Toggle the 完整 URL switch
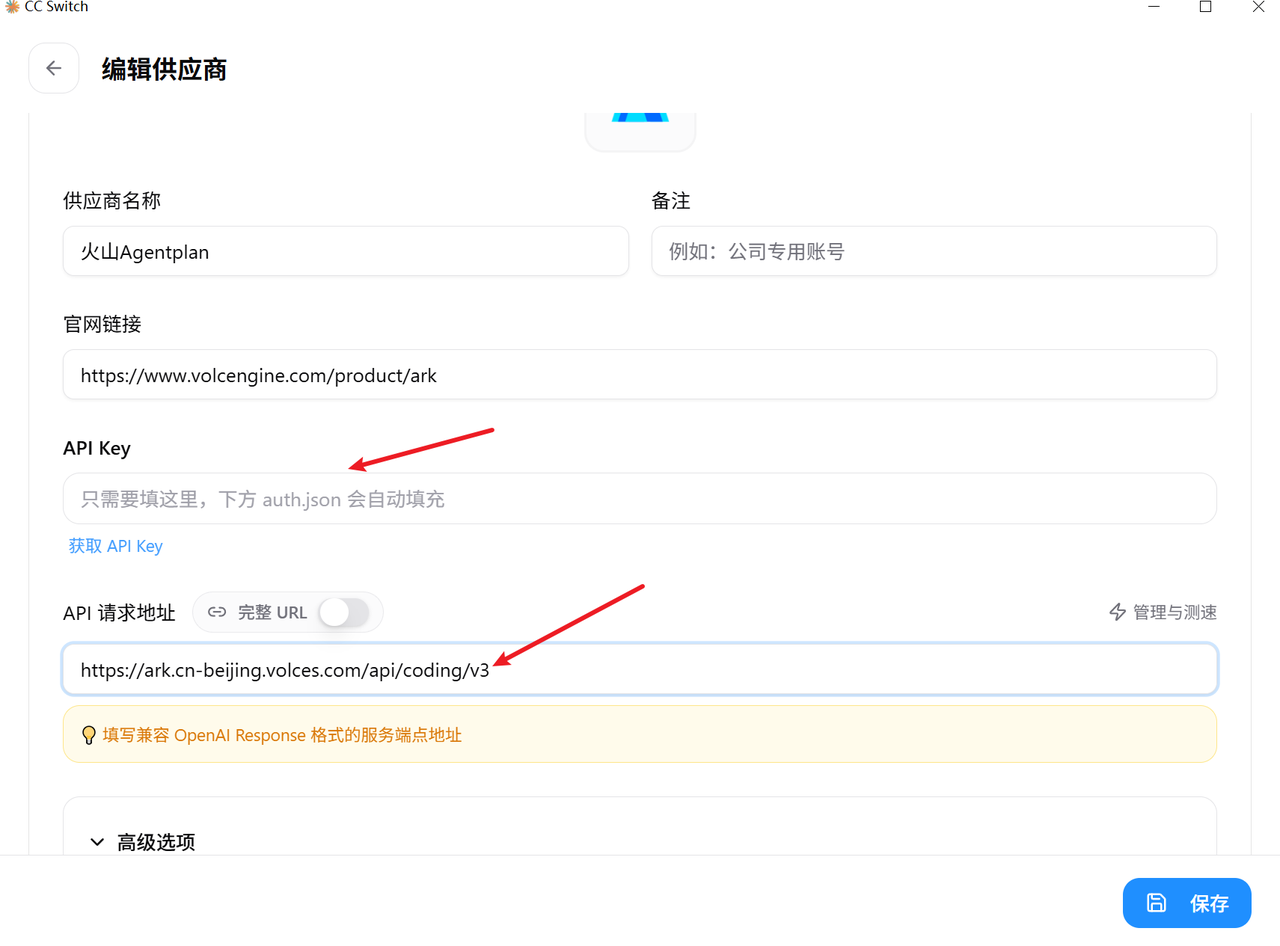 [x=344, y=612]
